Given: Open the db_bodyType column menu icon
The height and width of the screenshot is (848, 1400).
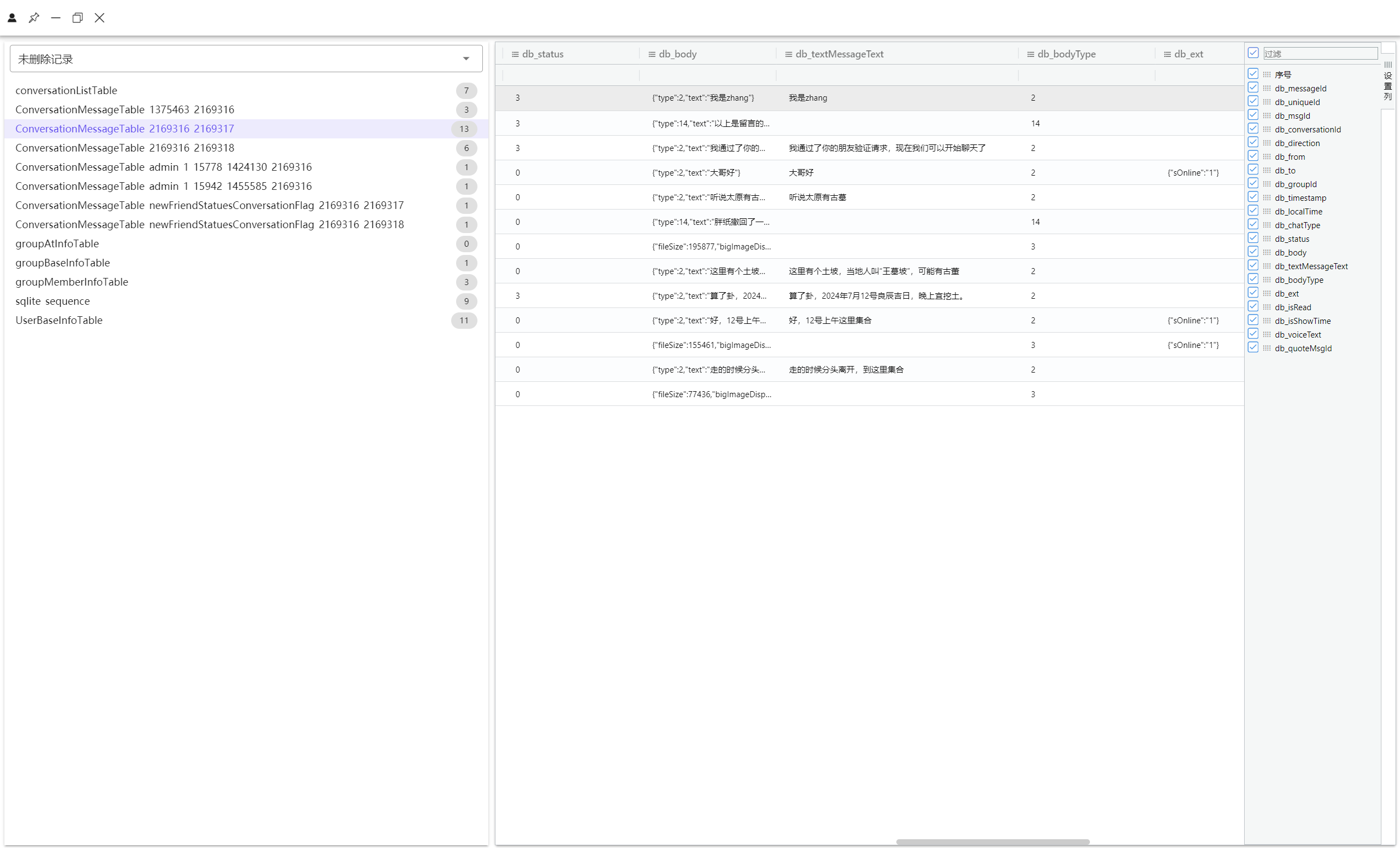Looking at the screenshot, I should pos(1031,54).
